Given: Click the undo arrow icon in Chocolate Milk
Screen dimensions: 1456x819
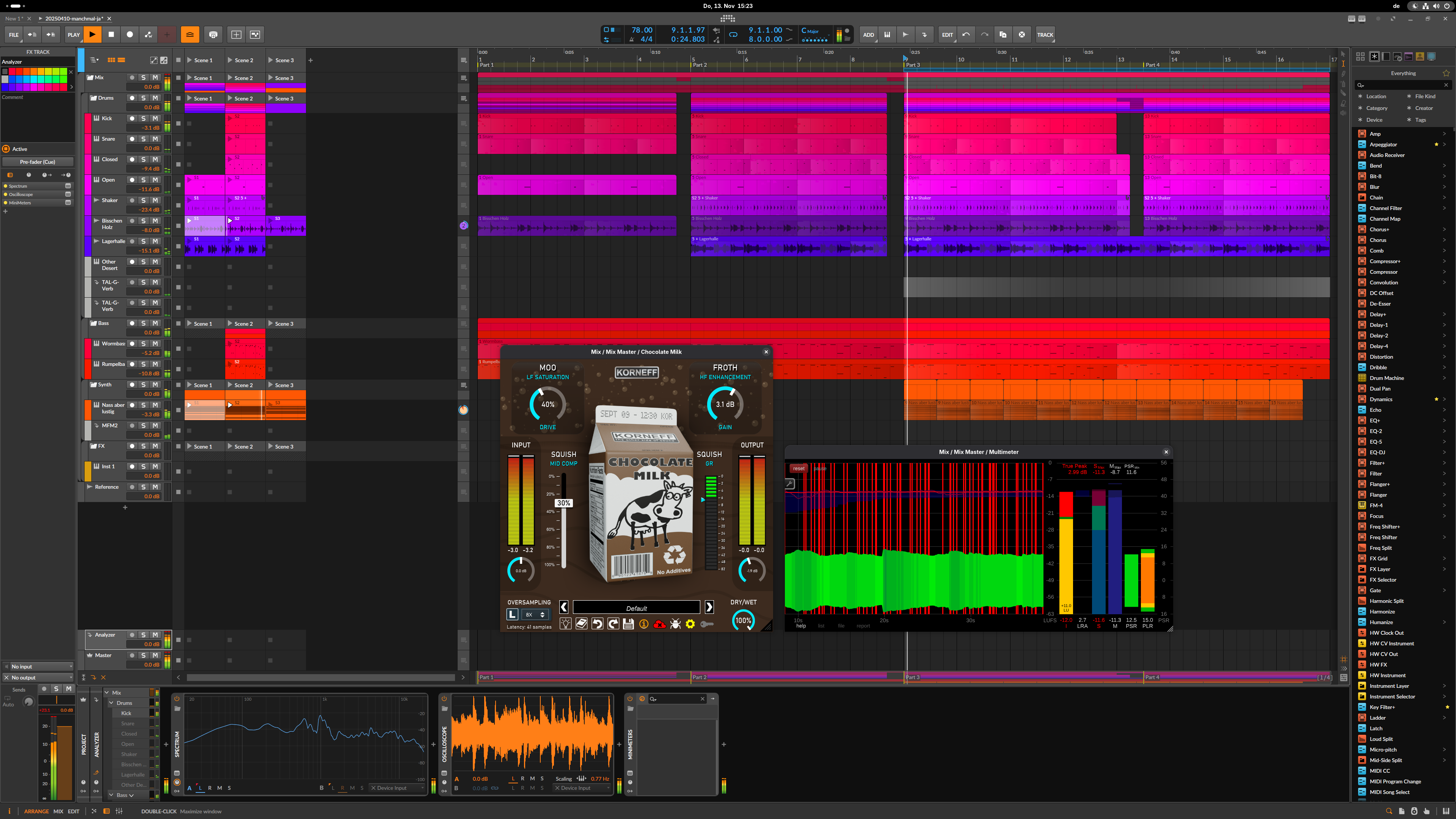Looking at the screenshot, I should pos(597,624).
